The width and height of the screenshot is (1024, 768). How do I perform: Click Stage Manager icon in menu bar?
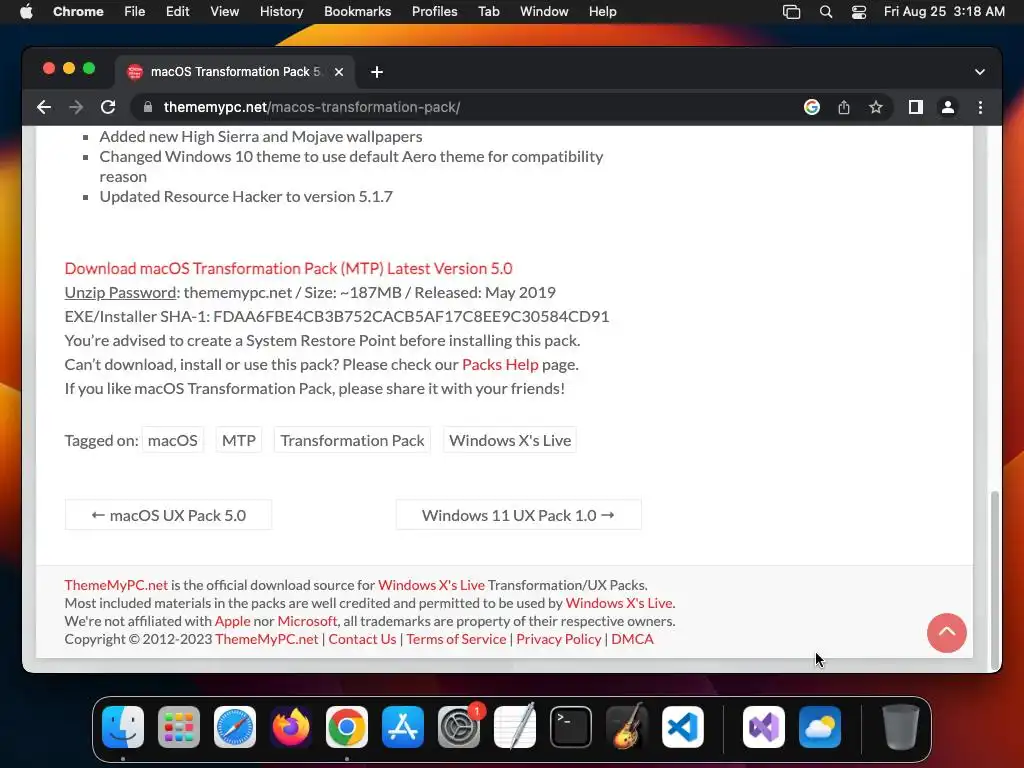(x=792, y=12)
